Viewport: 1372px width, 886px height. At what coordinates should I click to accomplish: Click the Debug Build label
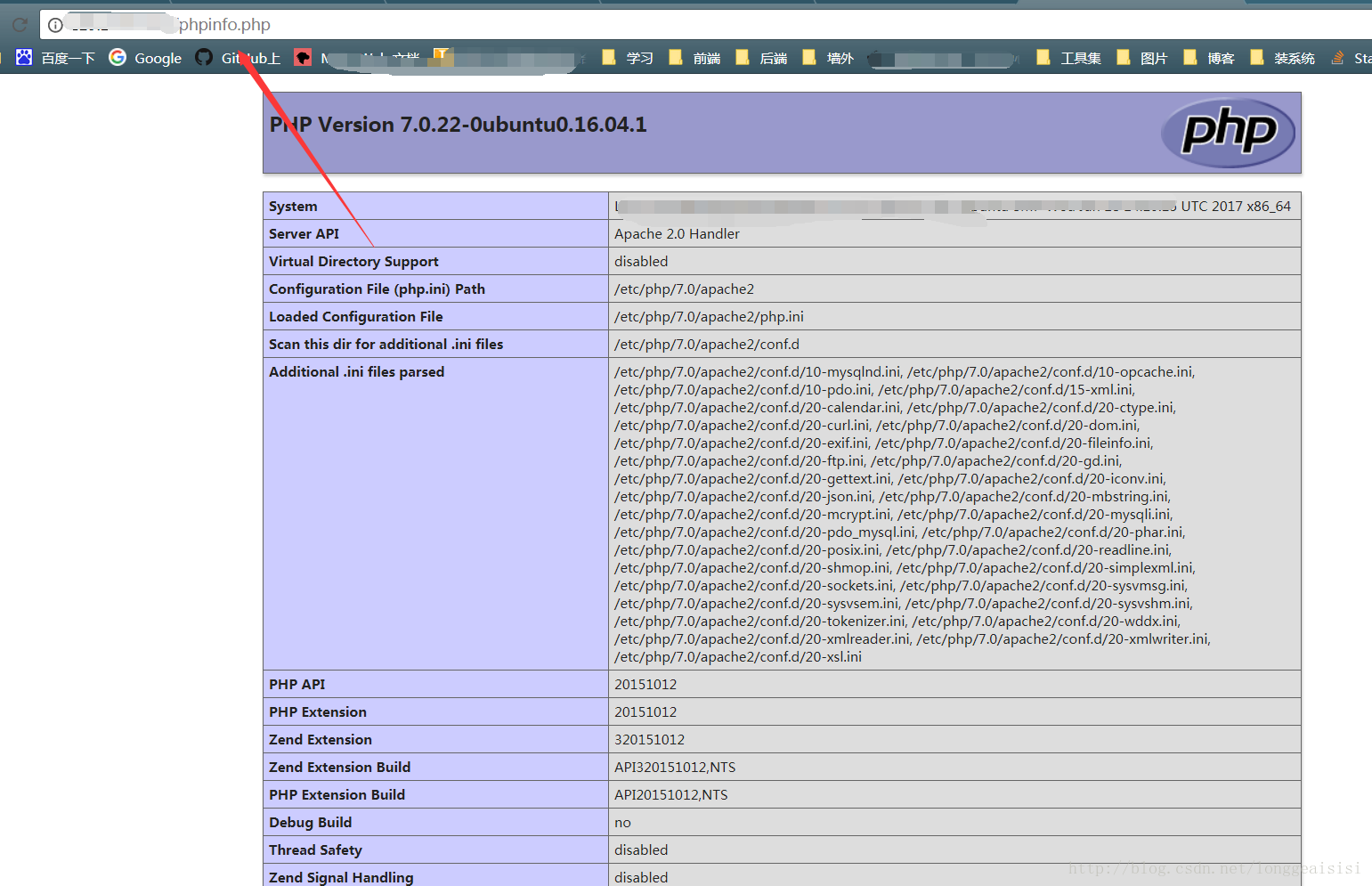(310, 822)
